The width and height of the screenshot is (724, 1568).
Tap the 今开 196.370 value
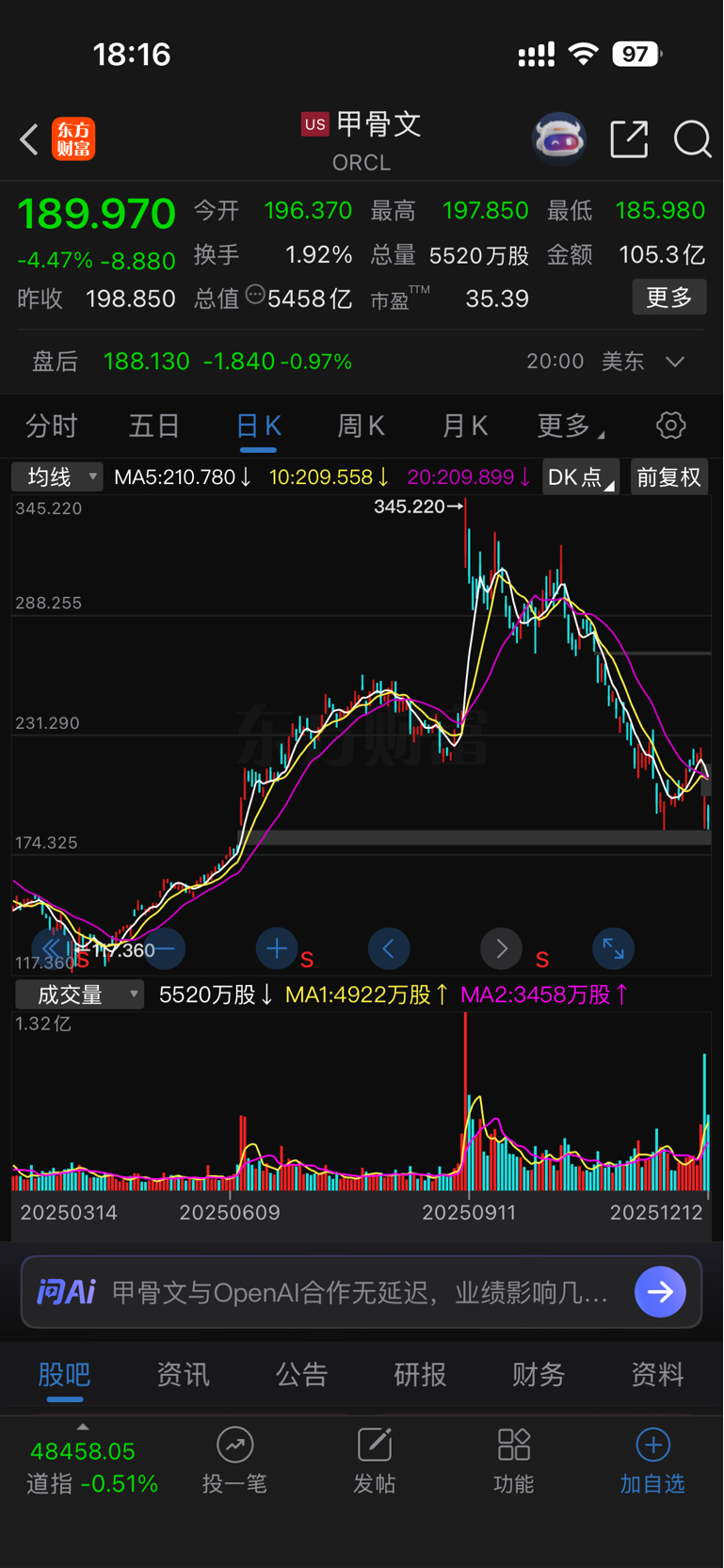308,210
